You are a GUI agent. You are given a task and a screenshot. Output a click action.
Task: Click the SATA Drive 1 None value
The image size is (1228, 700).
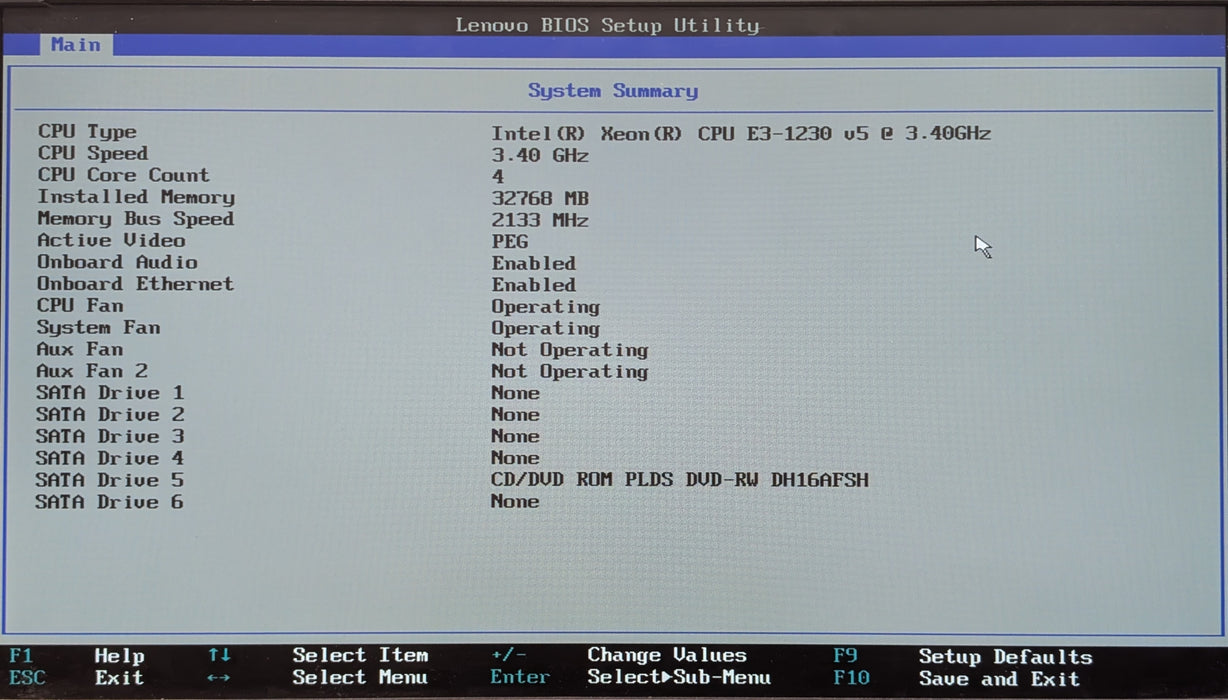pos(515,393)
